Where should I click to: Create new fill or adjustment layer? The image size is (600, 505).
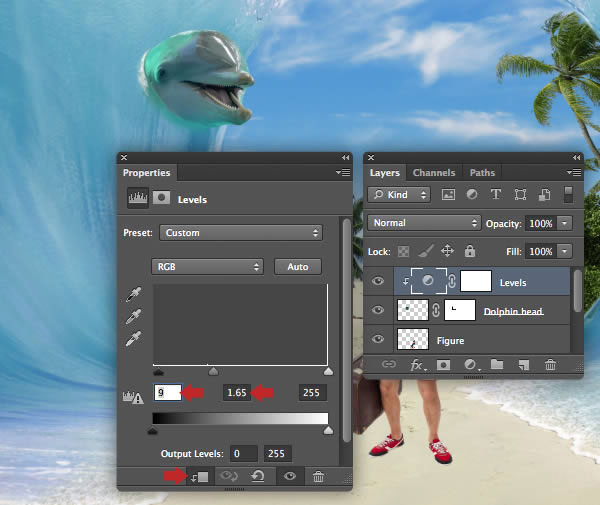471,365
